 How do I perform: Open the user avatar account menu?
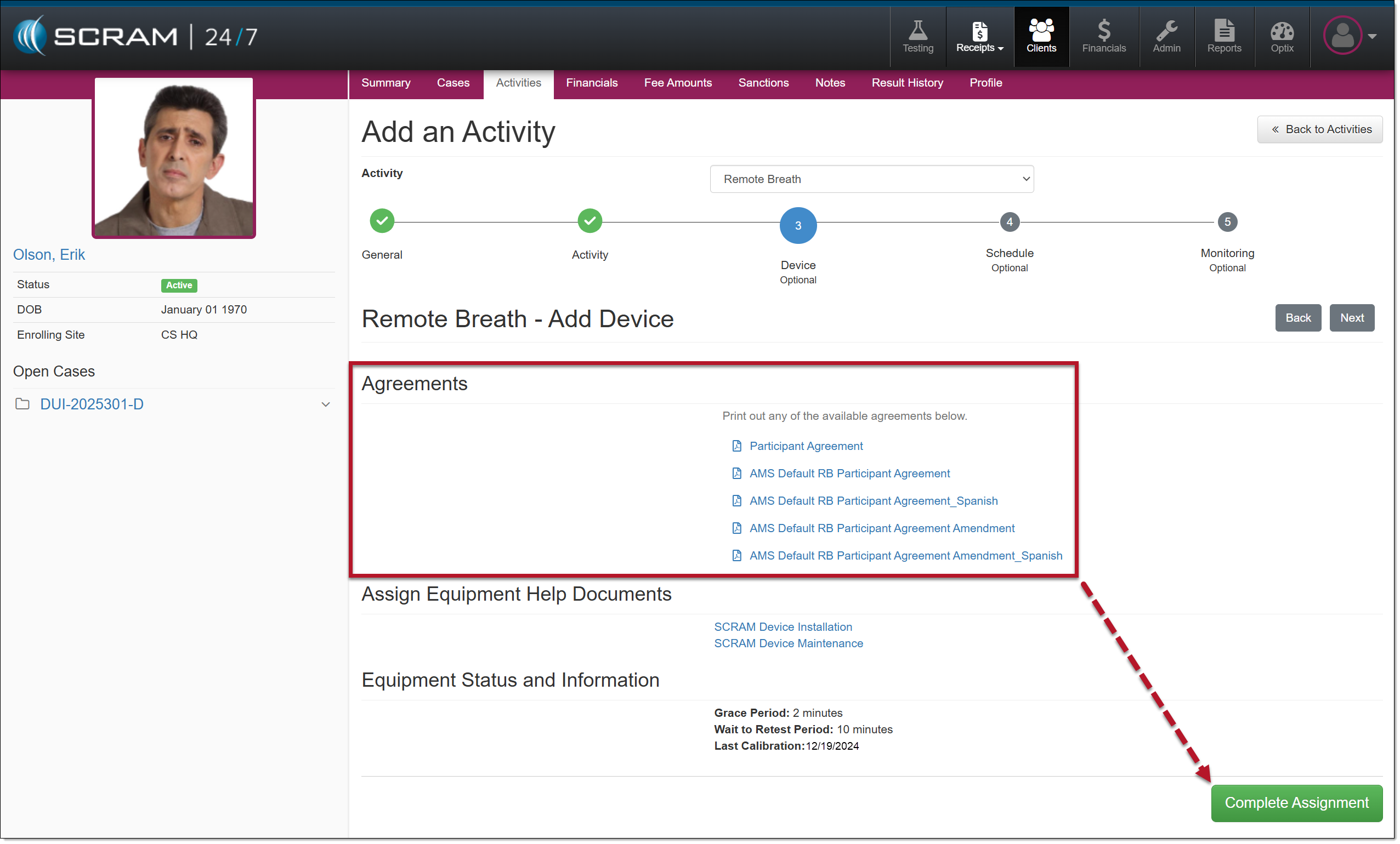click(x=1350, y=36)
